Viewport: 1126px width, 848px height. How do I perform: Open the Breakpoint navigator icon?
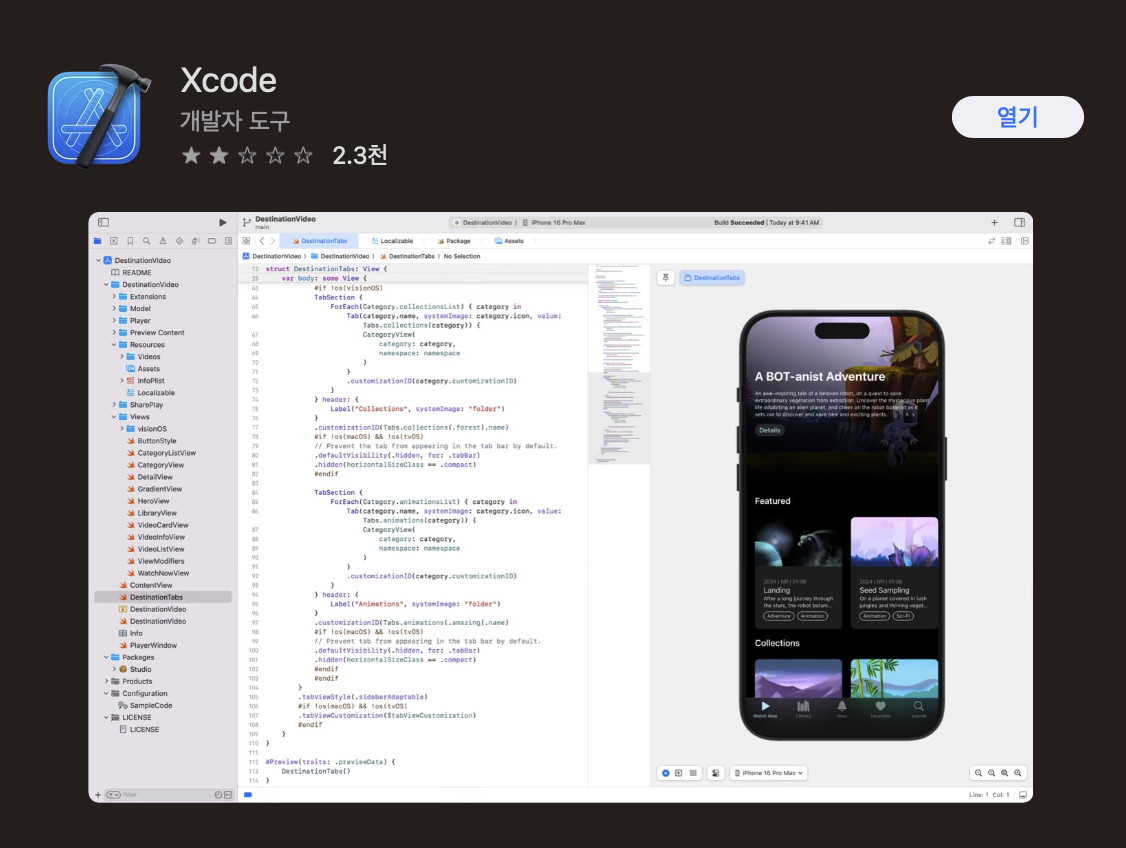point(212,241)
